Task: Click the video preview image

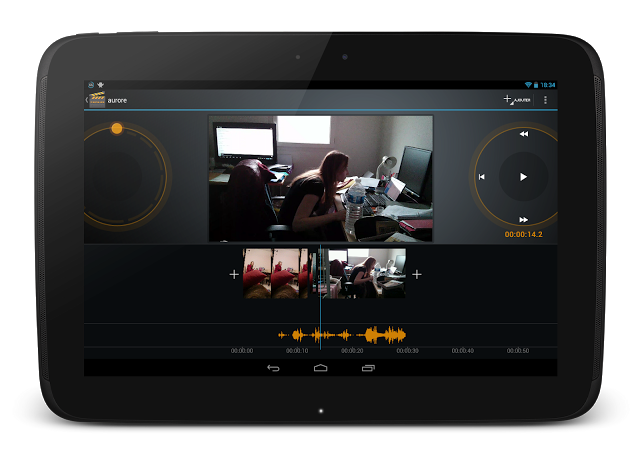Action: click(x=320, y=178)
